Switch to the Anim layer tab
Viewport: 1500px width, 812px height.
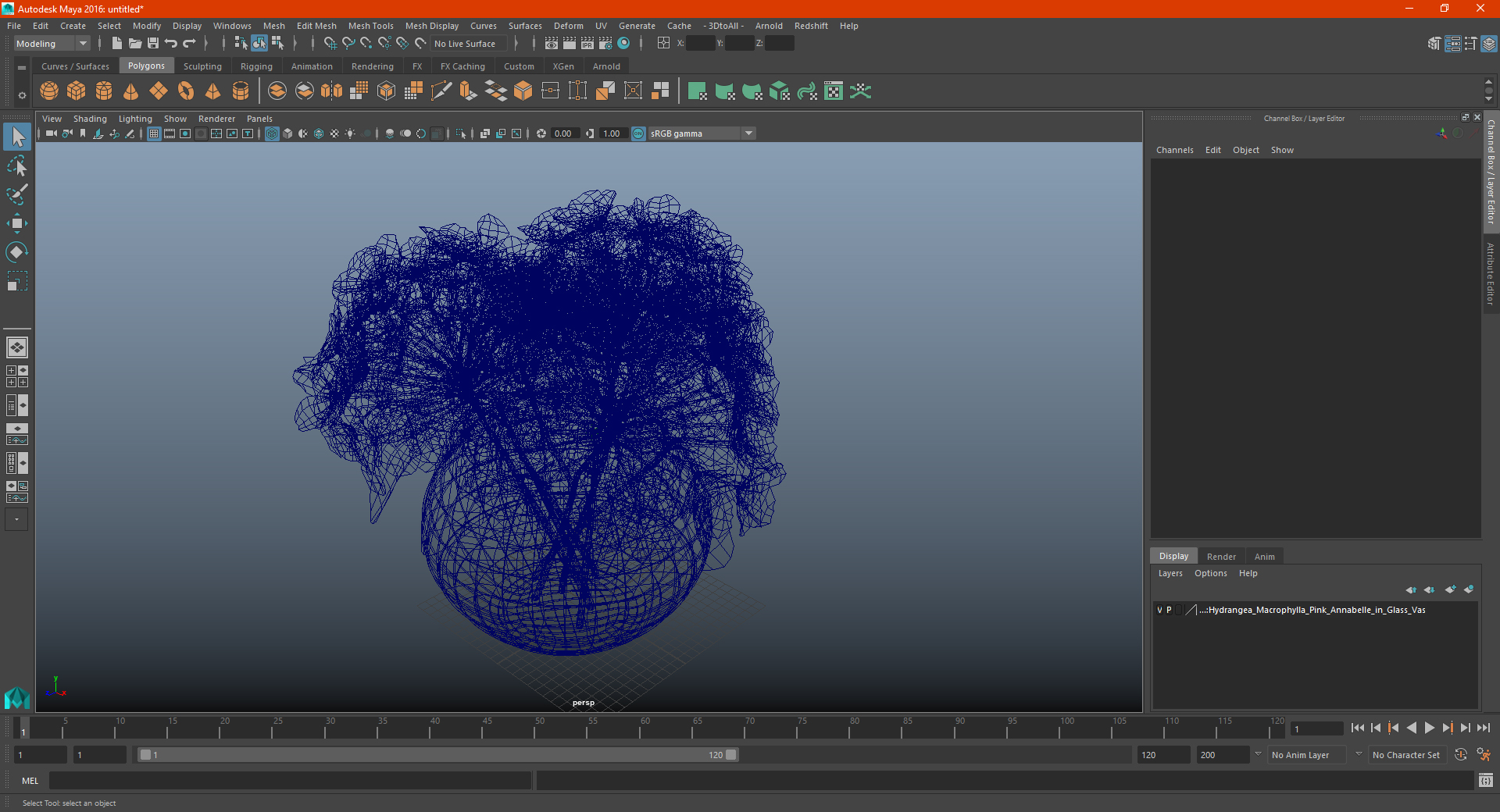(1265, 557)
